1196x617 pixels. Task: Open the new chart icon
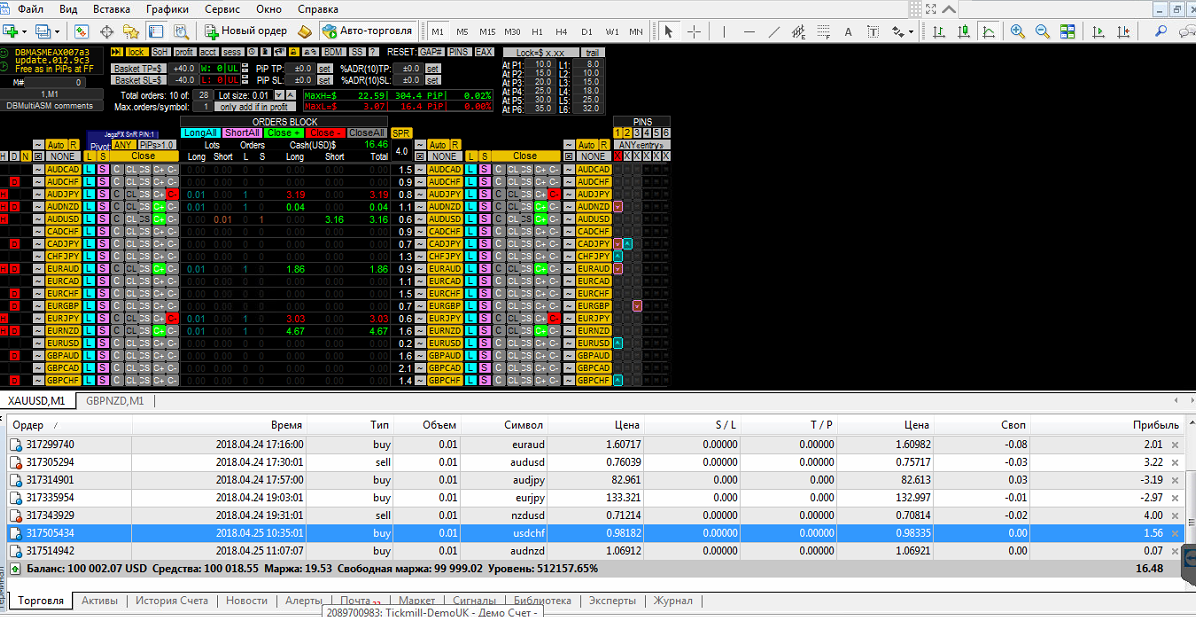(x=11, y=31)
